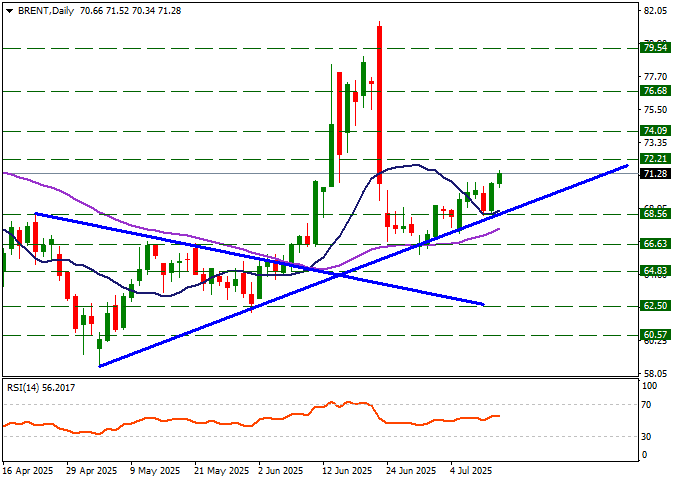Click the current price tag 71.28
678x482 pixels.
pos(656,173)
